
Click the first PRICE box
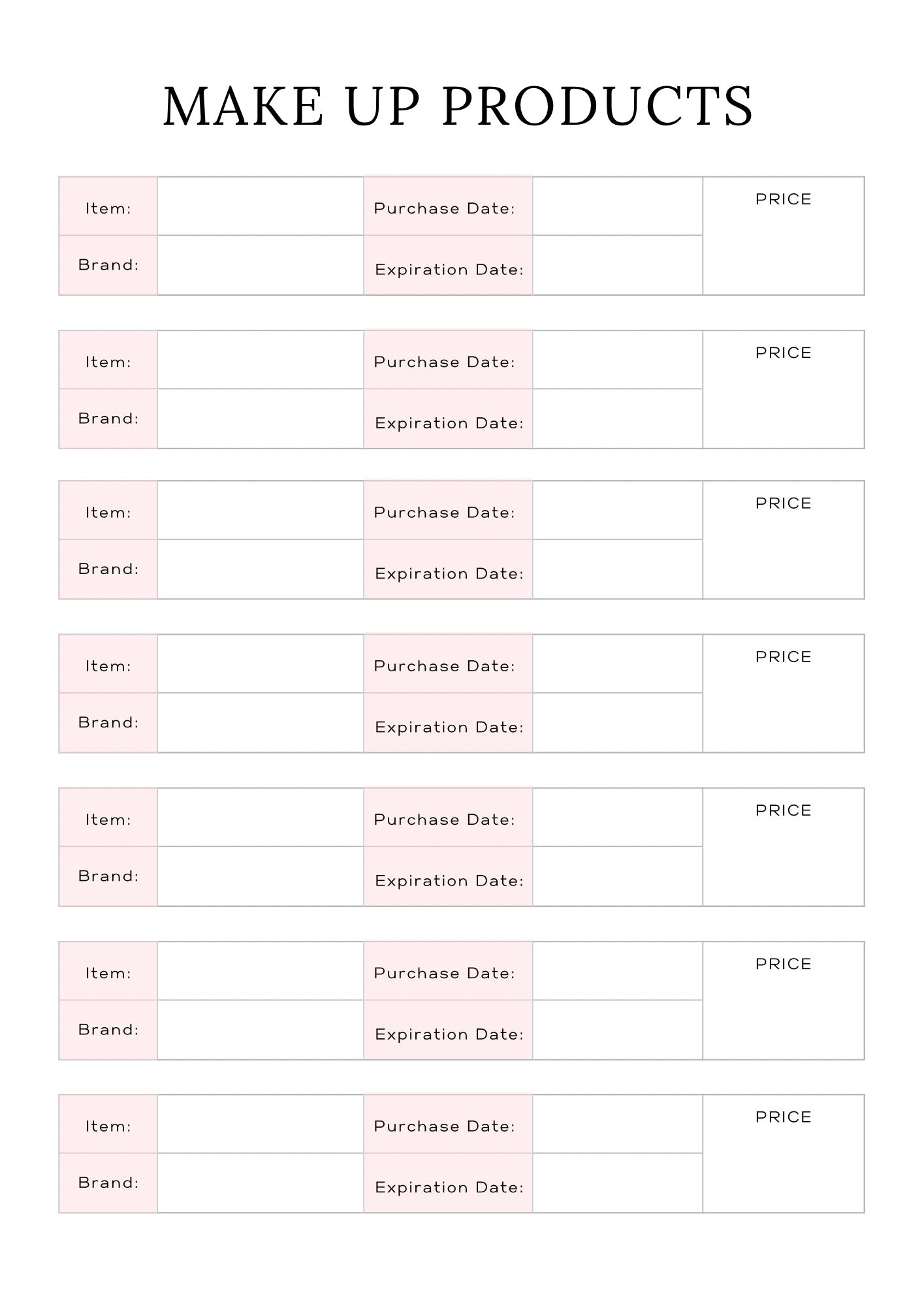coord(784,236)
